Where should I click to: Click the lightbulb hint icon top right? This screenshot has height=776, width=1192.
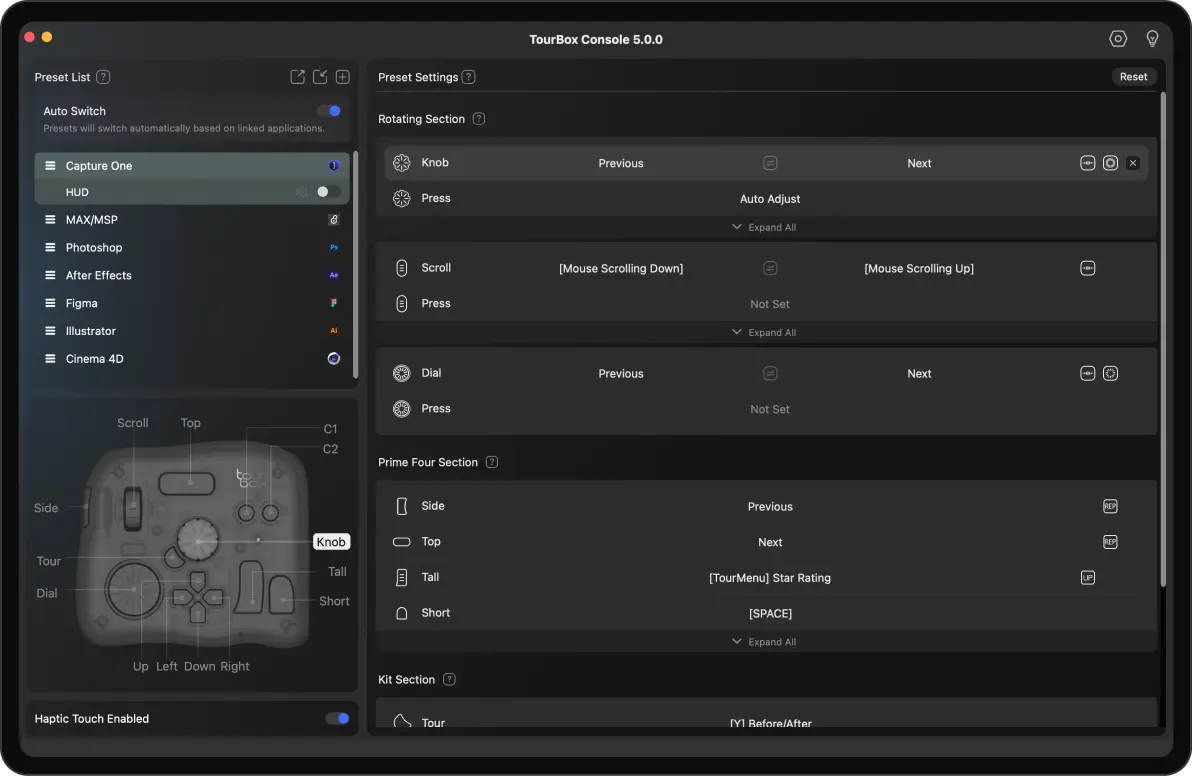coord(1152,38)
